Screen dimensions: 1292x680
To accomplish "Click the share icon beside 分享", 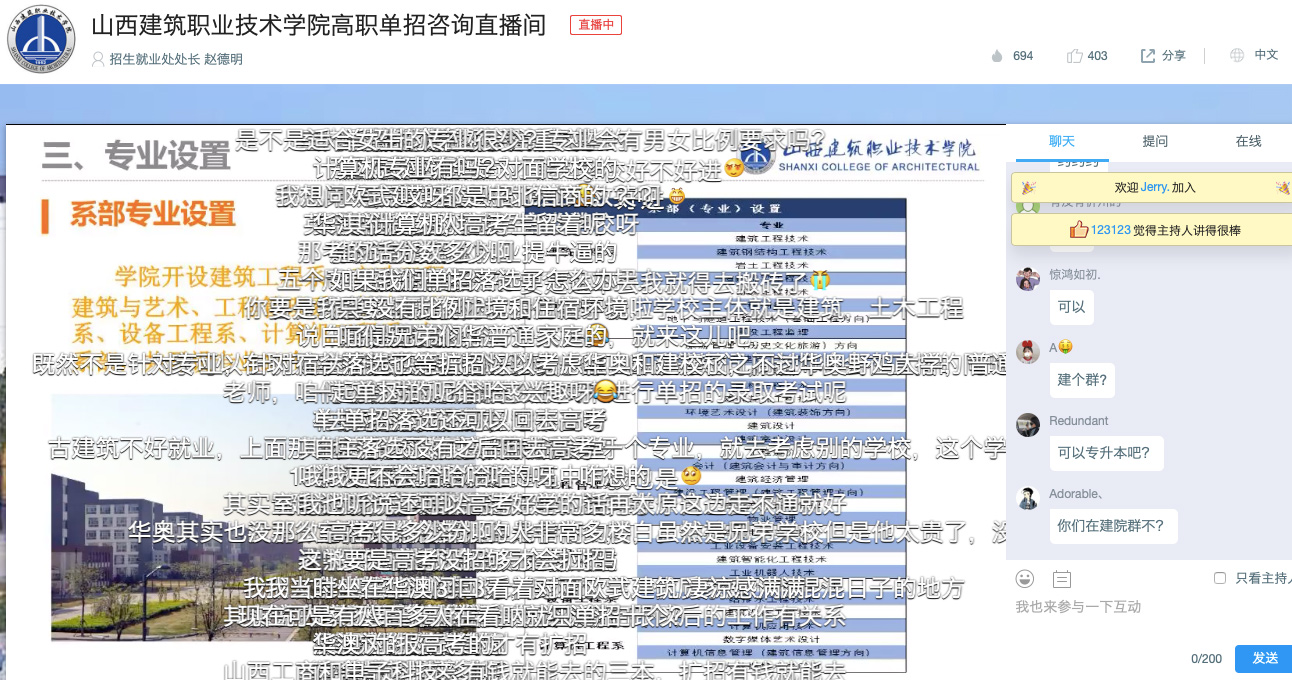I will [x=1148, y=56].
